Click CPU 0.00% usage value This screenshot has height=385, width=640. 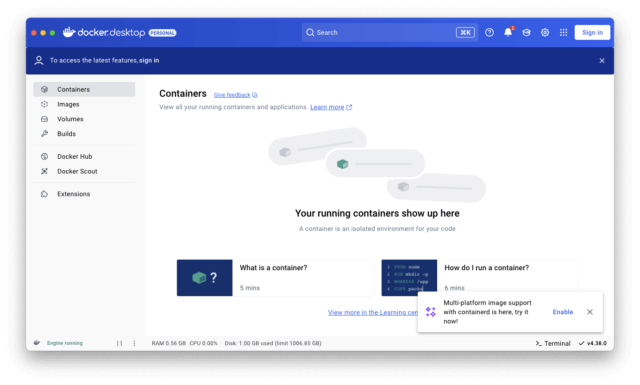click(x=203, y=343)
